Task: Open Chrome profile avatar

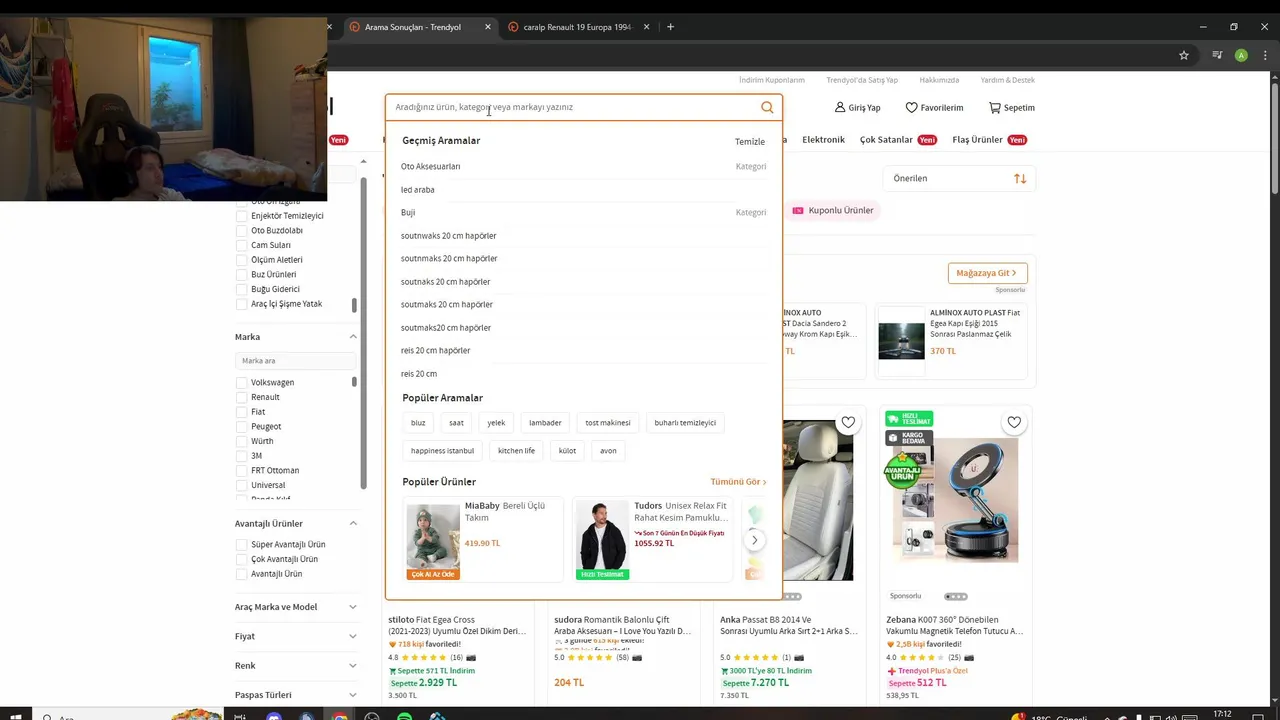Action: (1241, 55)
